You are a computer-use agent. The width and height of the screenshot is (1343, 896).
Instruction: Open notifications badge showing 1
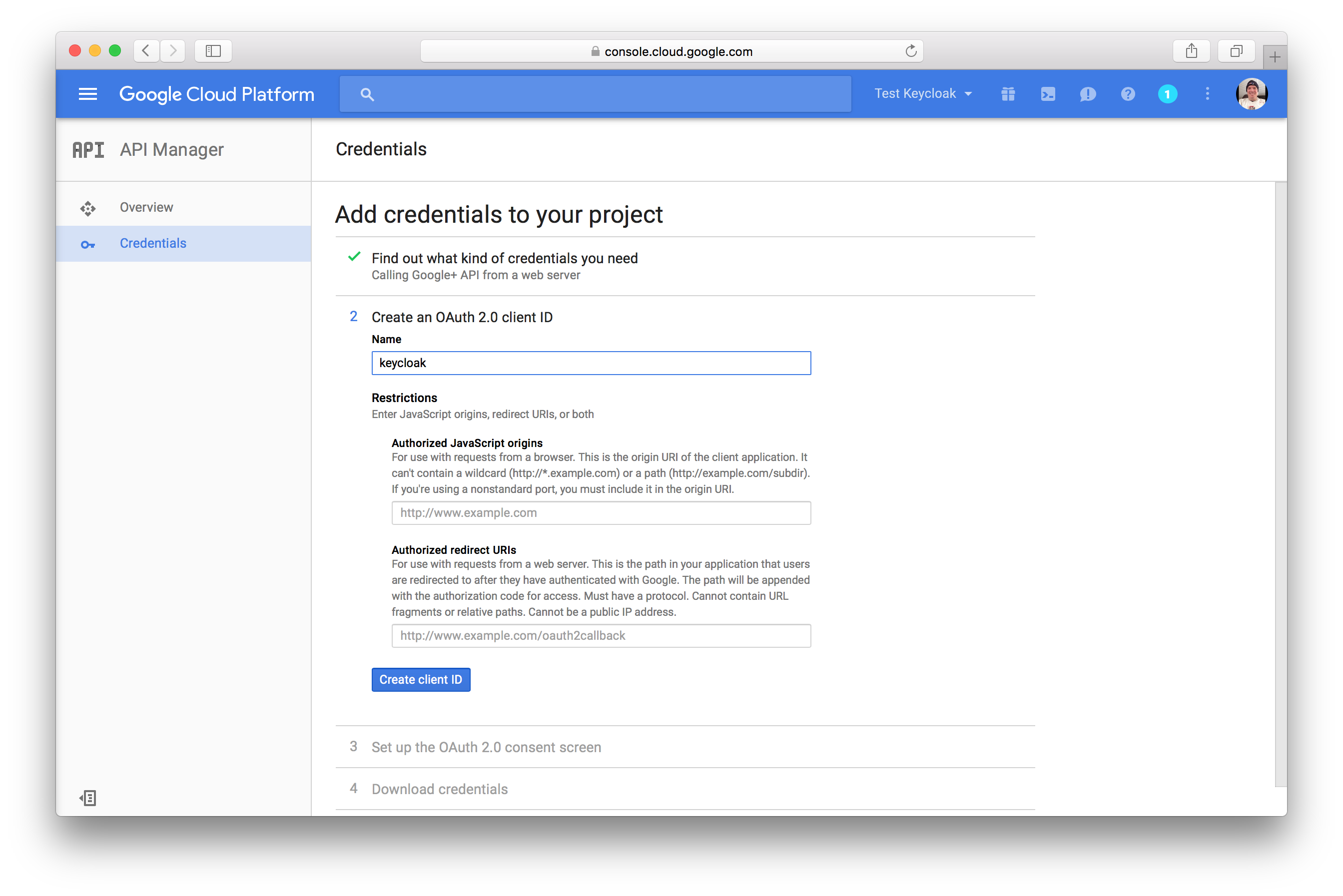pos(1167,94)
